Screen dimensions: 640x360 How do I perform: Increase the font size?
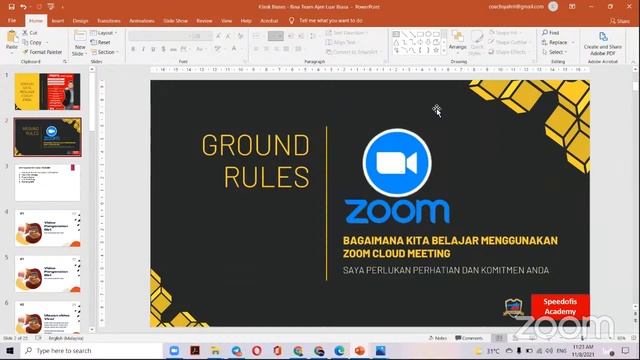pos(219,36)
